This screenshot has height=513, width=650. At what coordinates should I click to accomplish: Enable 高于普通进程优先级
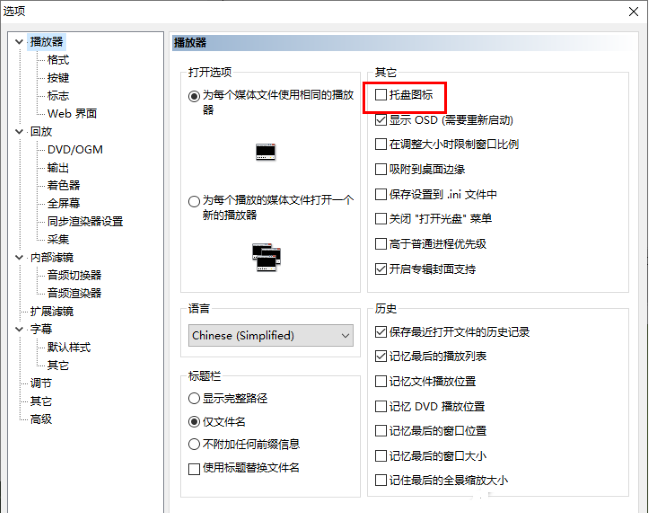(381, 244)
